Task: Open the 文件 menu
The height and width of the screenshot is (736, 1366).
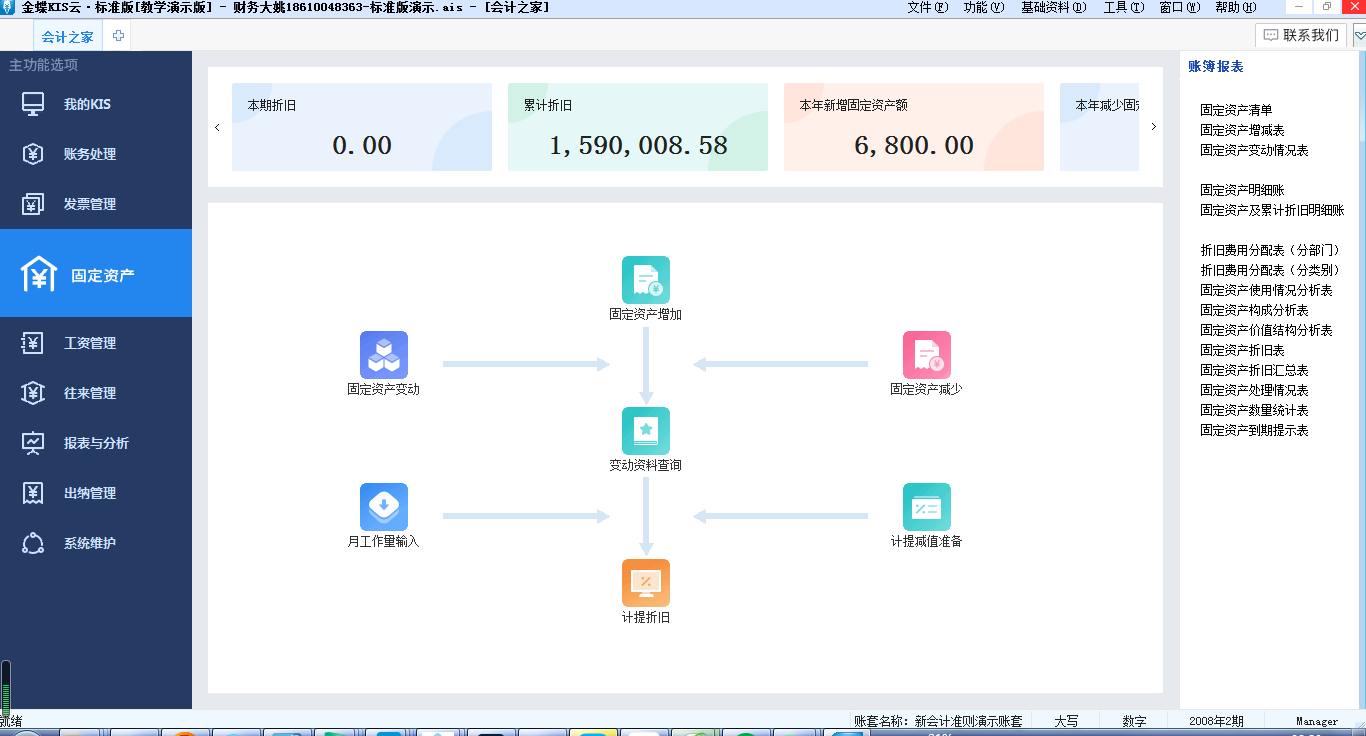Action: [x=927, y=7]
